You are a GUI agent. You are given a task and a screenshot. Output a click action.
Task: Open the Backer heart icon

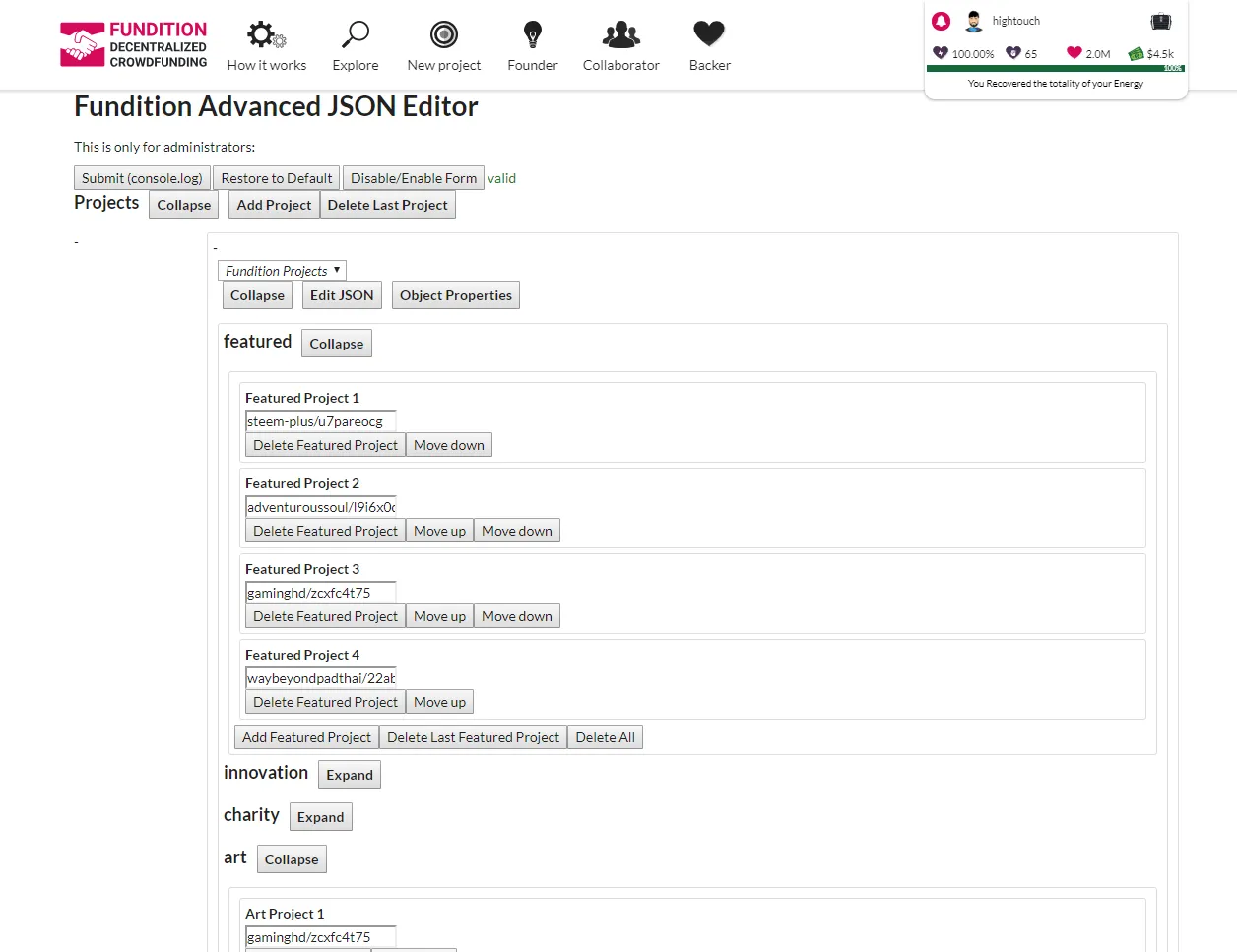[x=709, y=33]
